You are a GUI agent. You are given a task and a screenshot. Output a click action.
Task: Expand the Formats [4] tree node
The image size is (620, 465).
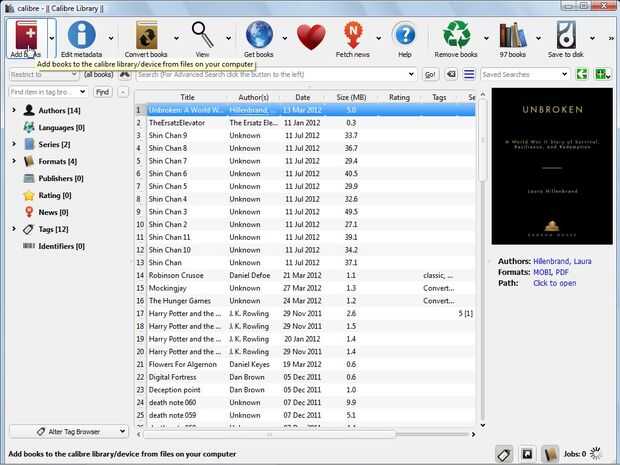[x=14, y=161]
